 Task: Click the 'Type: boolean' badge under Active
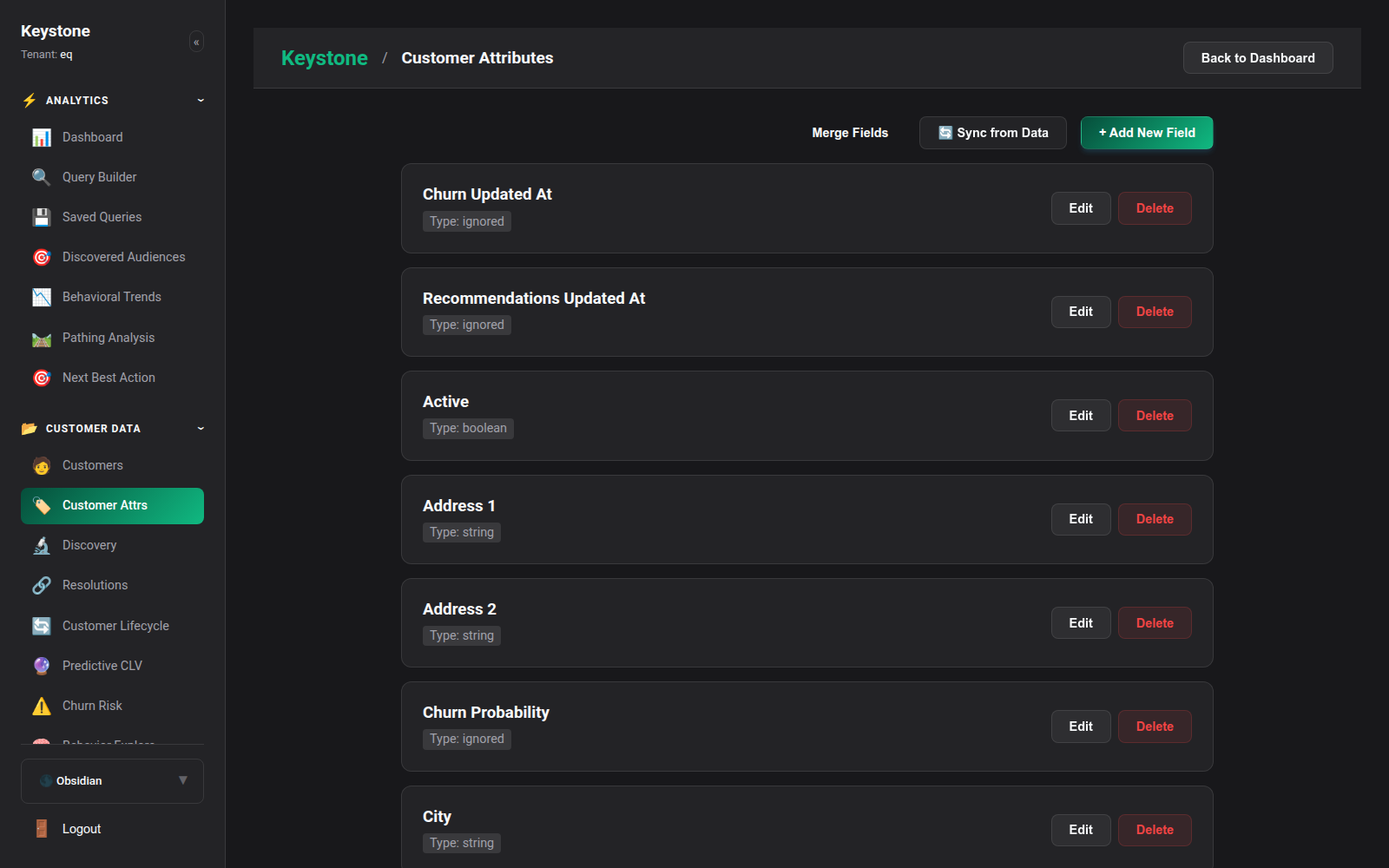pyautogui.click(x=468, y=428)
